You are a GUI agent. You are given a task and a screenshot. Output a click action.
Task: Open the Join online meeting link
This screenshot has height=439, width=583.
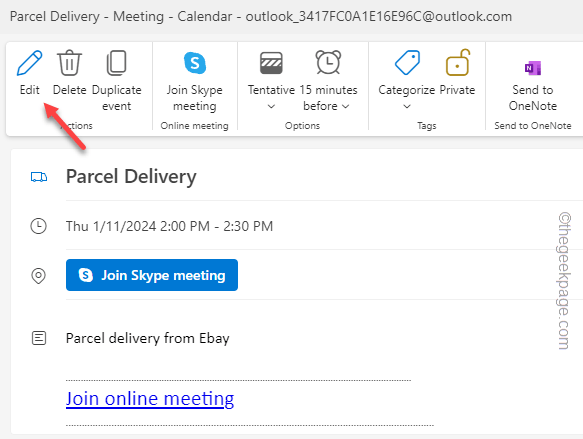coord(150,399)
